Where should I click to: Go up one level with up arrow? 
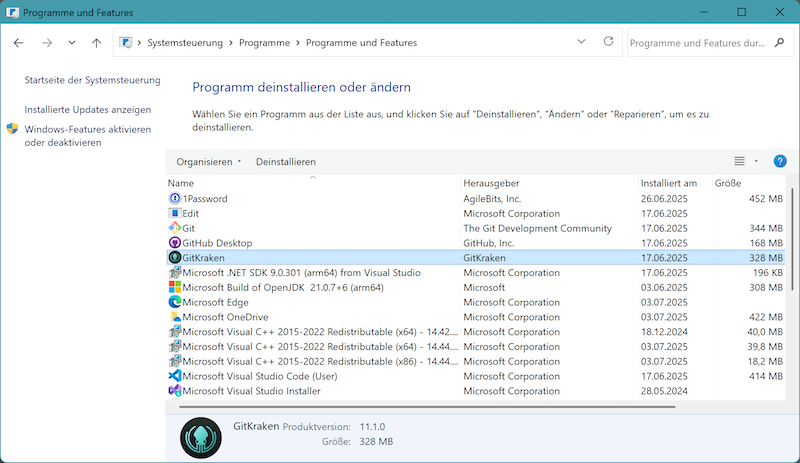[96, 43]
